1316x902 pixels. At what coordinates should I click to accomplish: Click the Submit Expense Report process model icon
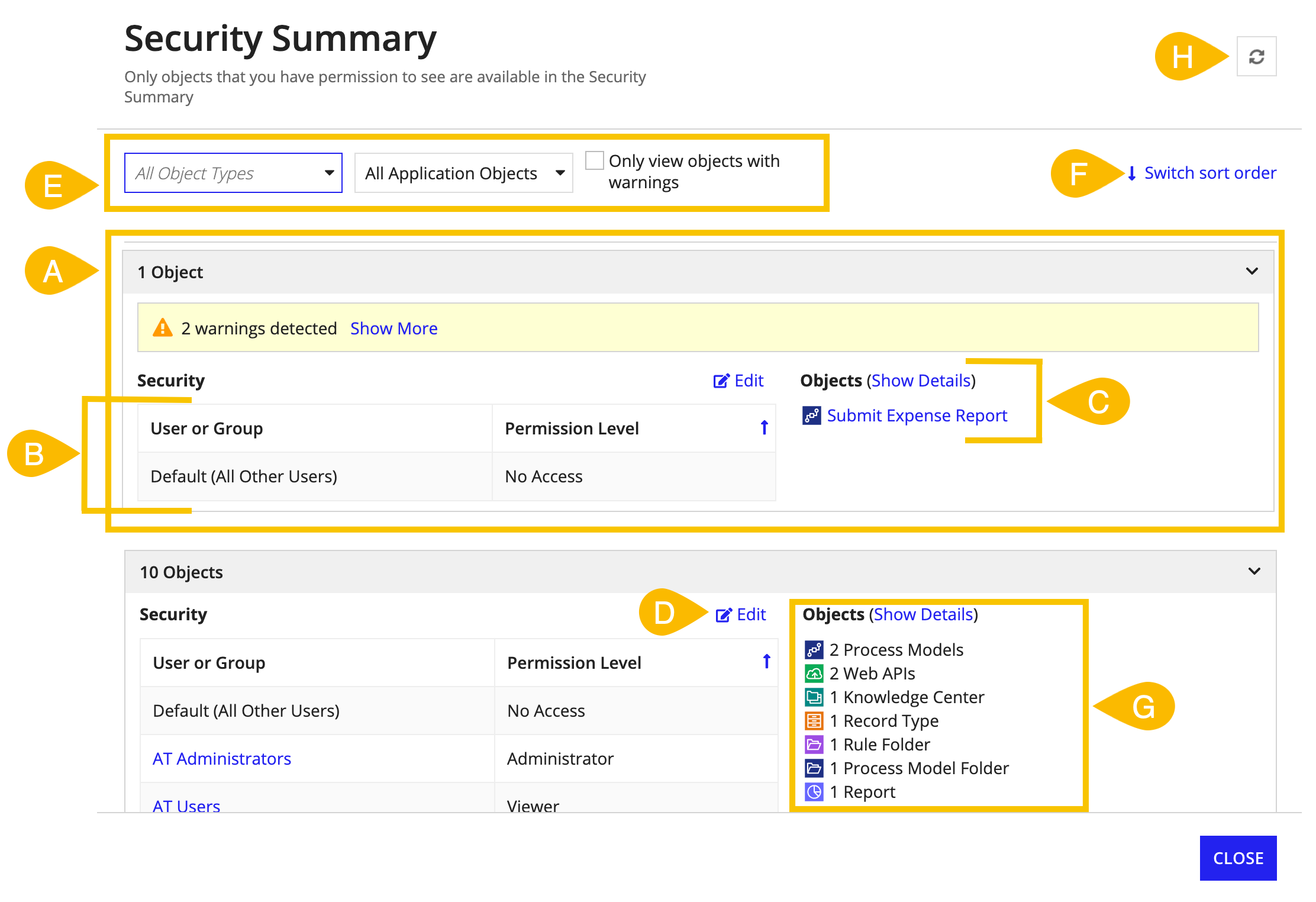click(811, 415)
